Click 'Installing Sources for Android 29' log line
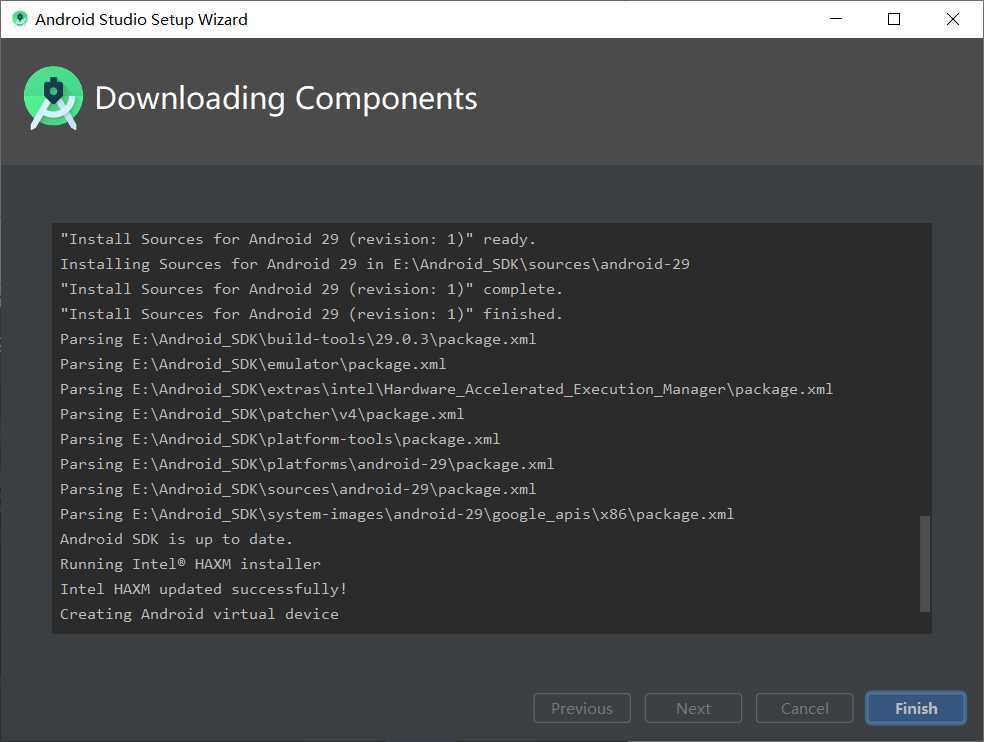The width and height of the screenshot is (984, 742). click(x=375, y=264)
